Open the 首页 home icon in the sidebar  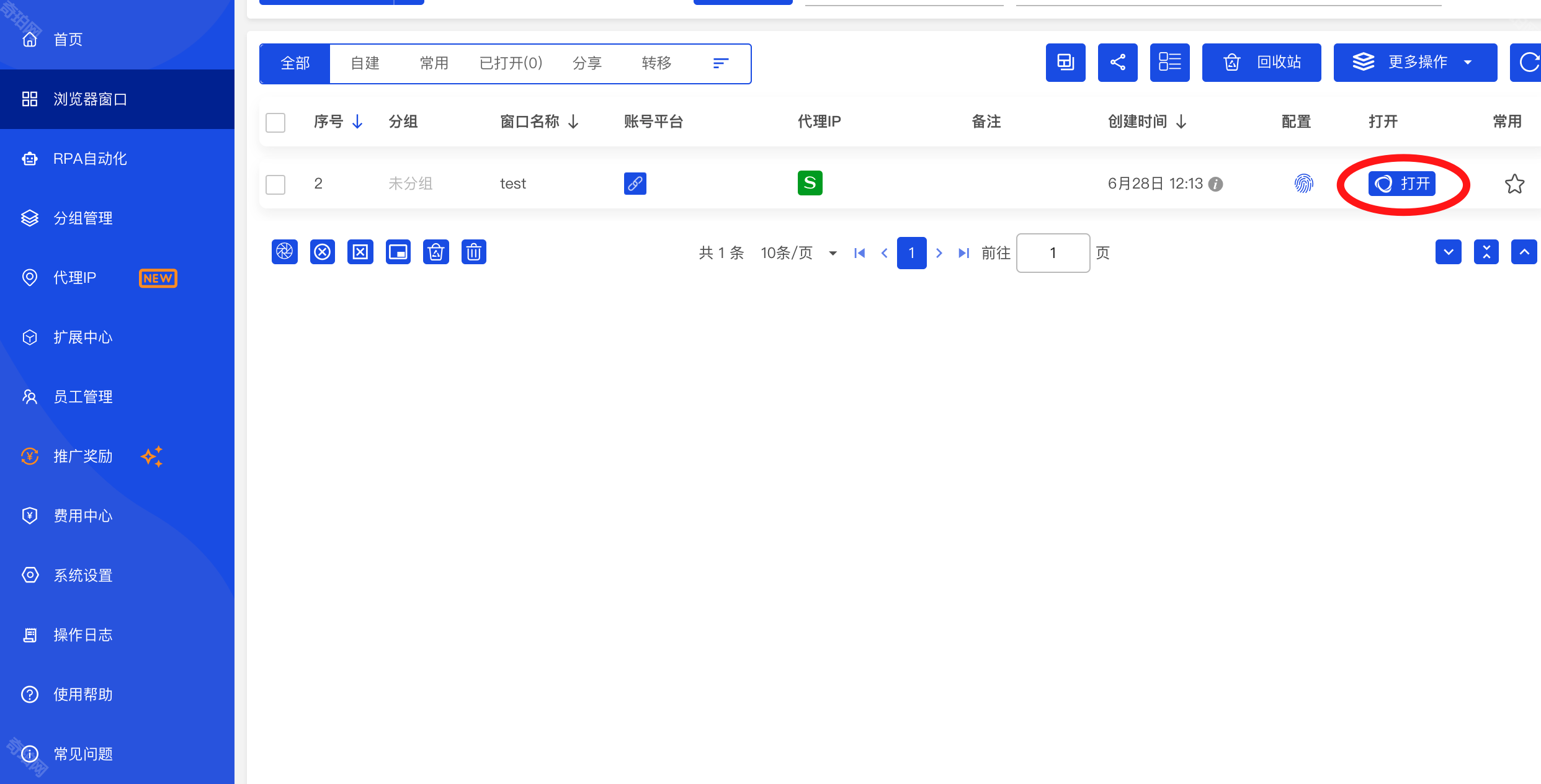pyautogui.click(x=30, y=40)
